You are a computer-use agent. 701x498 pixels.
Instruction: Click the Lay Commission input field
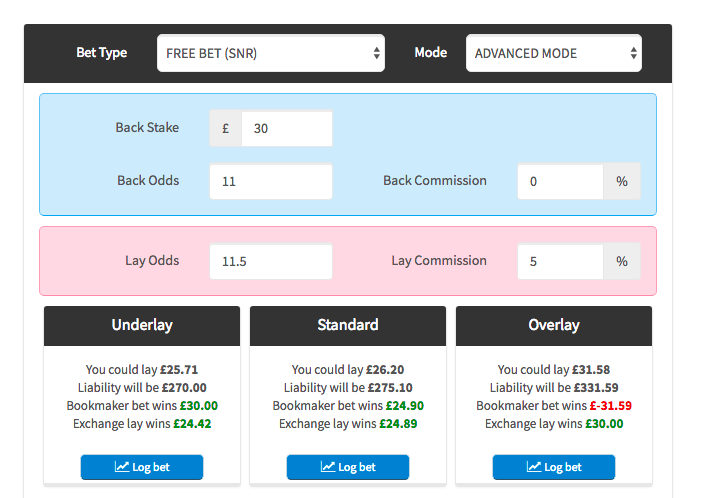pyautogui.click(x=560, y=261)
